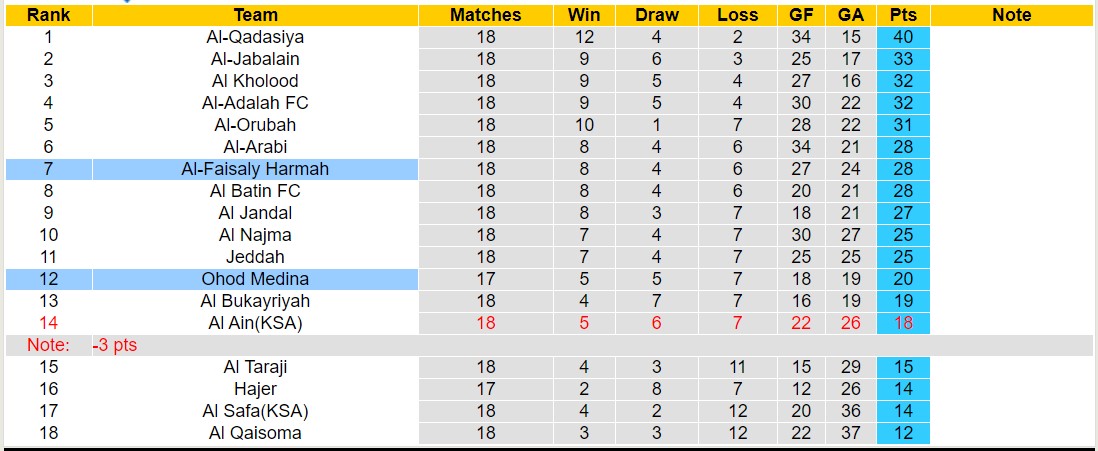Click the Note column header
The width and height of the screenshot is (1098, 451).
tap(1011, 15)
